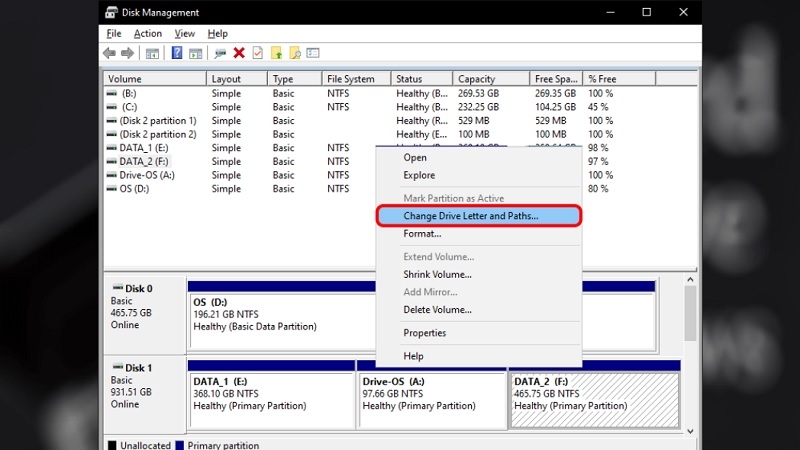Click the Back arrow toolbar icon
The width and height of the screenshot is (800, 450).
[109, 53]
